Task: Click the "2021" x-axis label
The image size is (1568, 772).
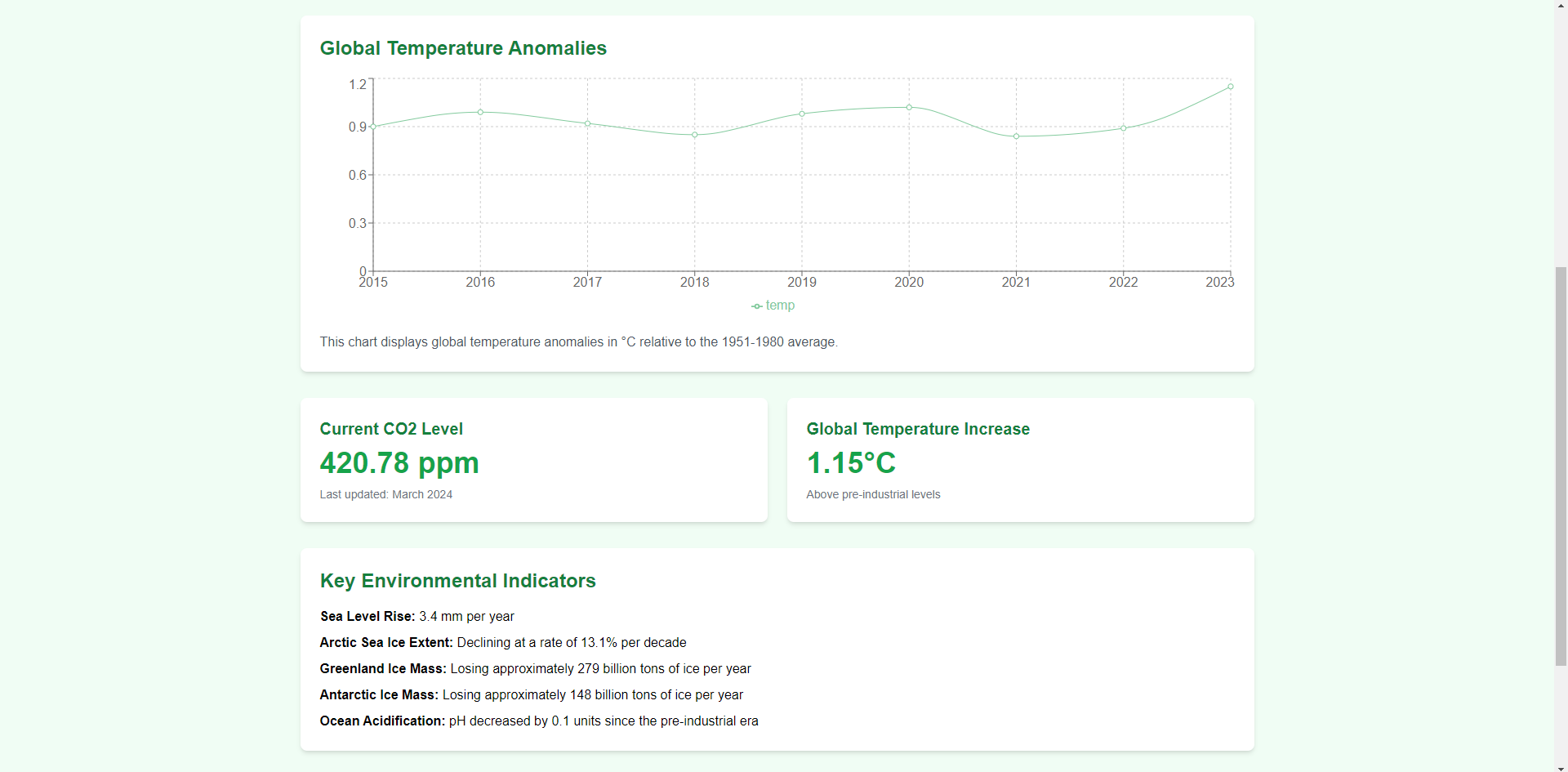Action: point(1016,282)
